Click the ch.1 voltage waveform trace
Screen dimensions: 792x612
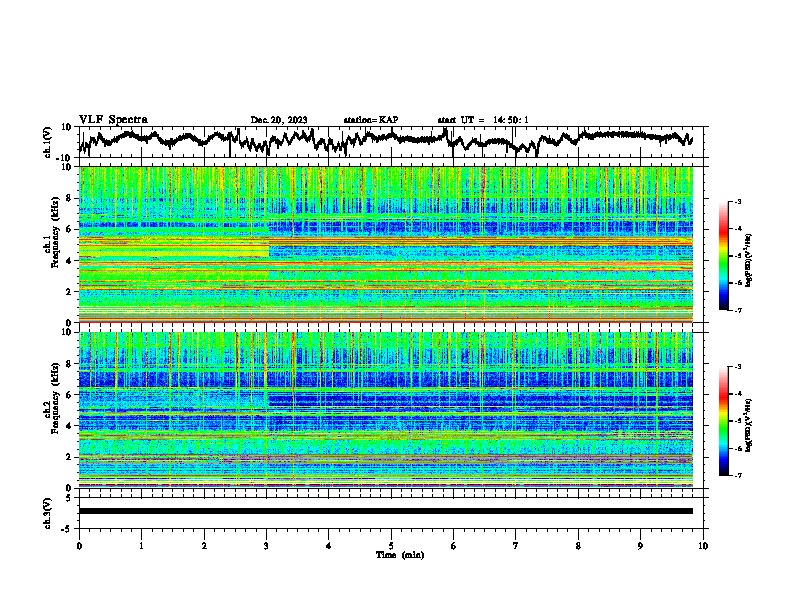(x=385, y=141)
